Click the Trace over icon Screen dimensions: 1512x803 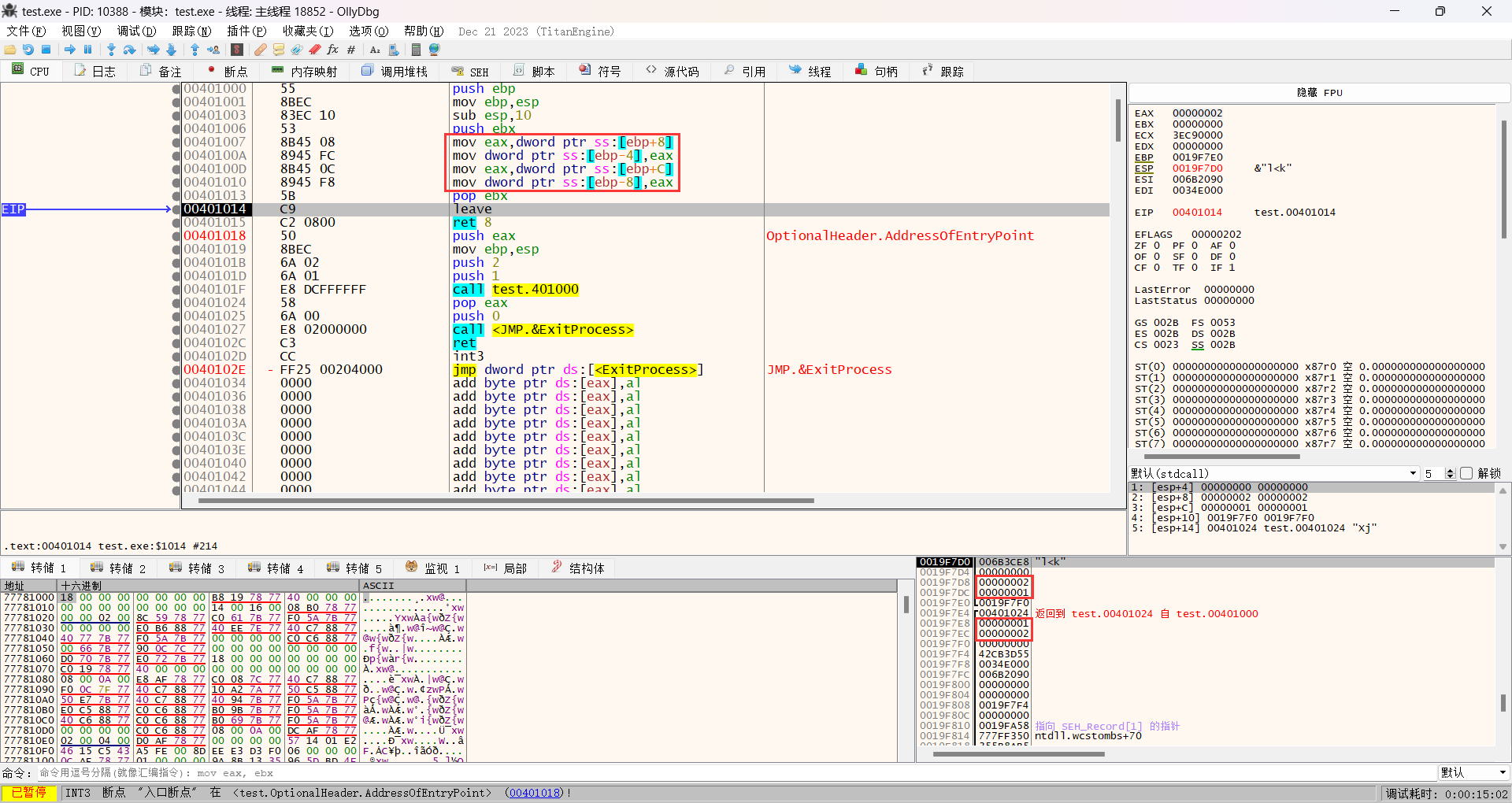[172, 50]
